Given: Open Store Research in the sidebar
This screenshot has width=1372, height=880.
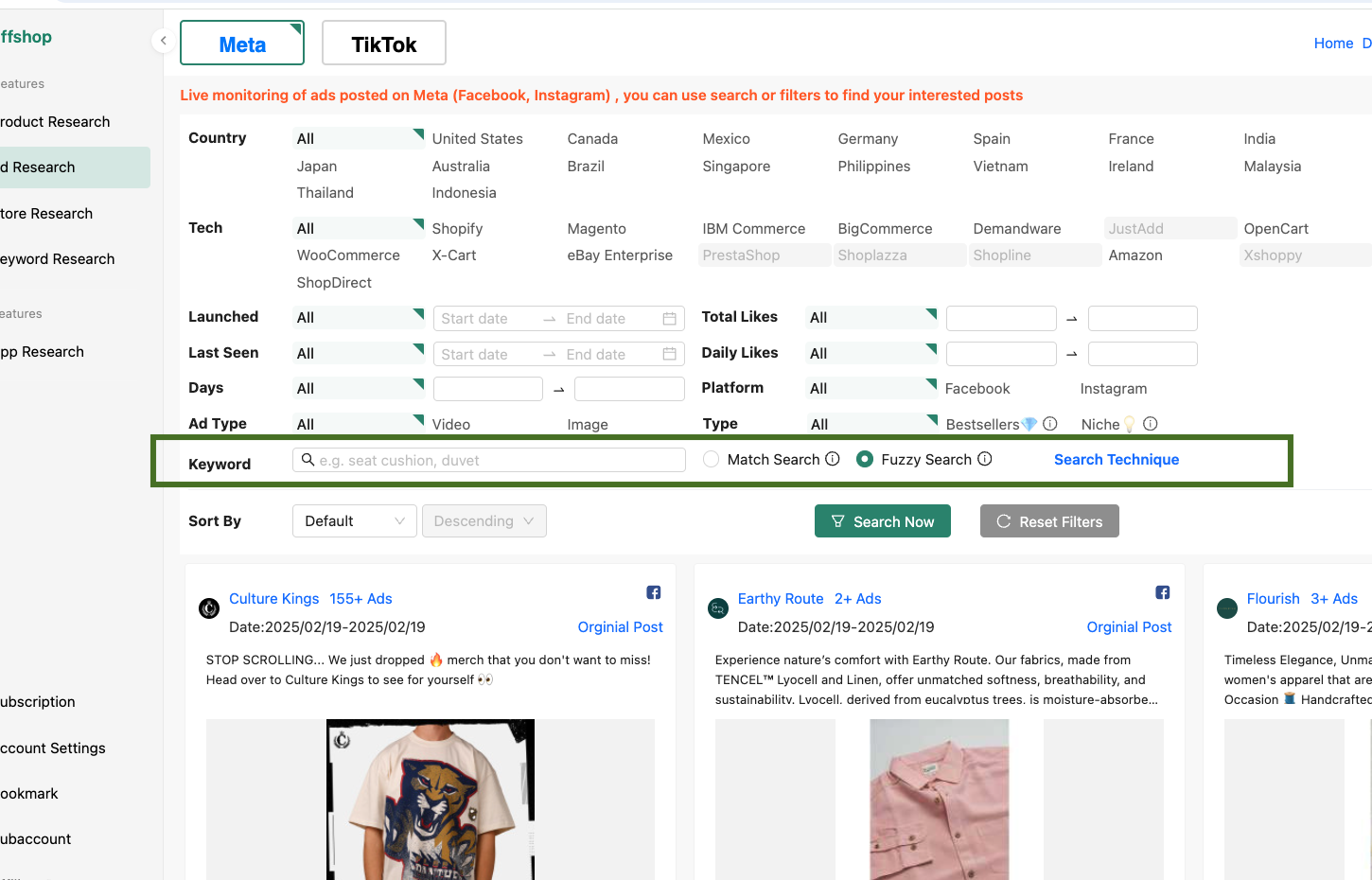Looking at the screenshot, I should pos(47,214).
